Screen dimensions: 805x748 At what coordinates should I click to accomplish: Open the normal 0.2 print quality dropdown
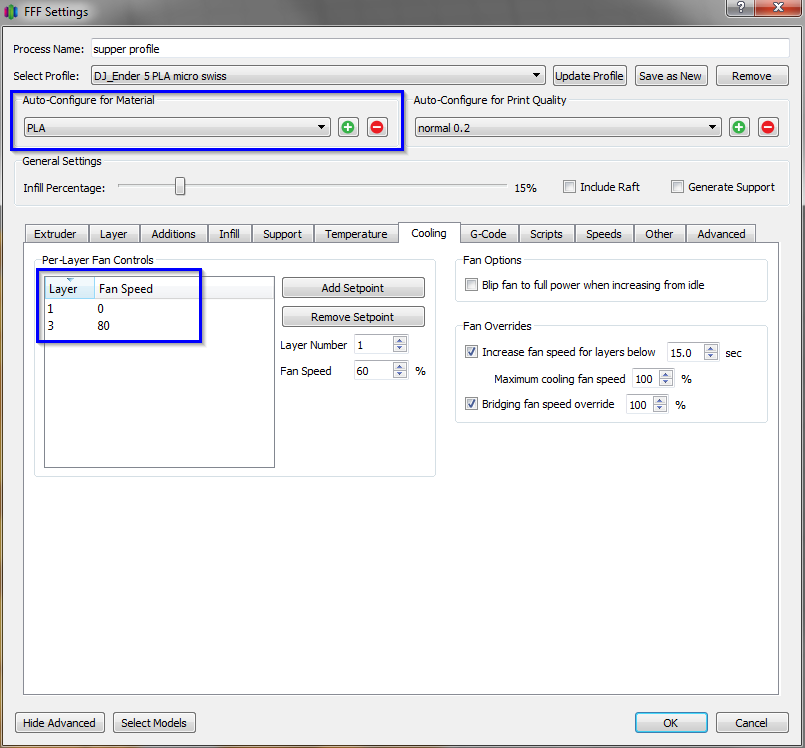point(568,127)
